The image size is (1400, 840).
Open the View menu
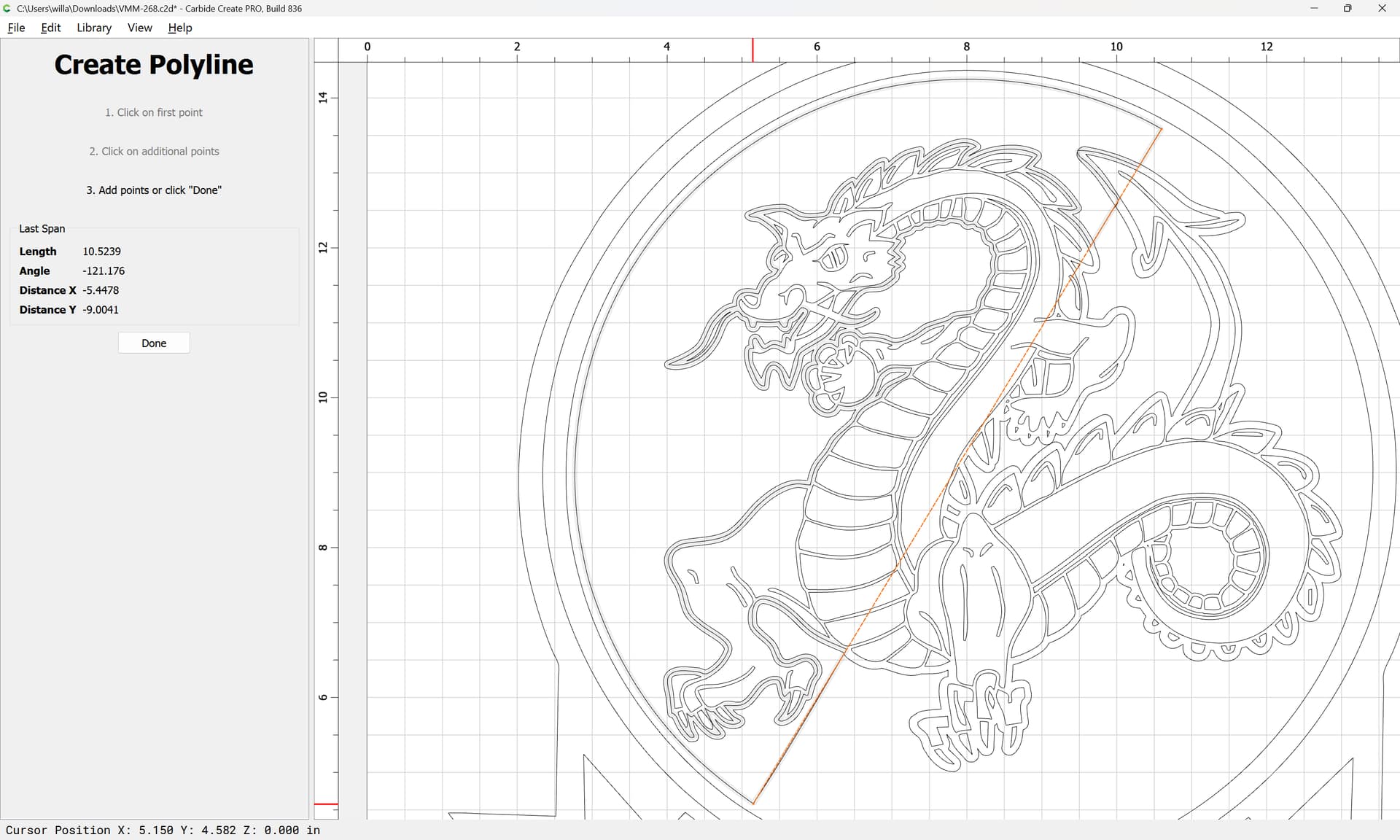tap(139, 28)
